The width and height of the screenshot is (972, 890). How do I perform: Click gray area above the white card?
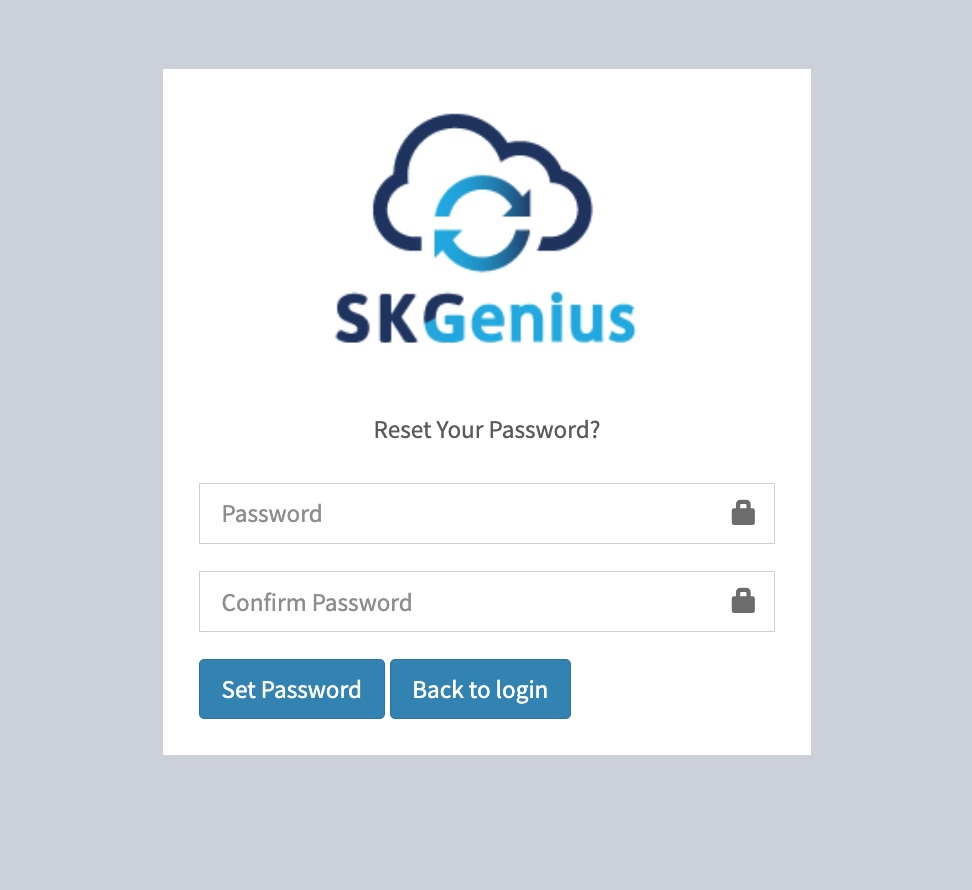coord(487,34)
